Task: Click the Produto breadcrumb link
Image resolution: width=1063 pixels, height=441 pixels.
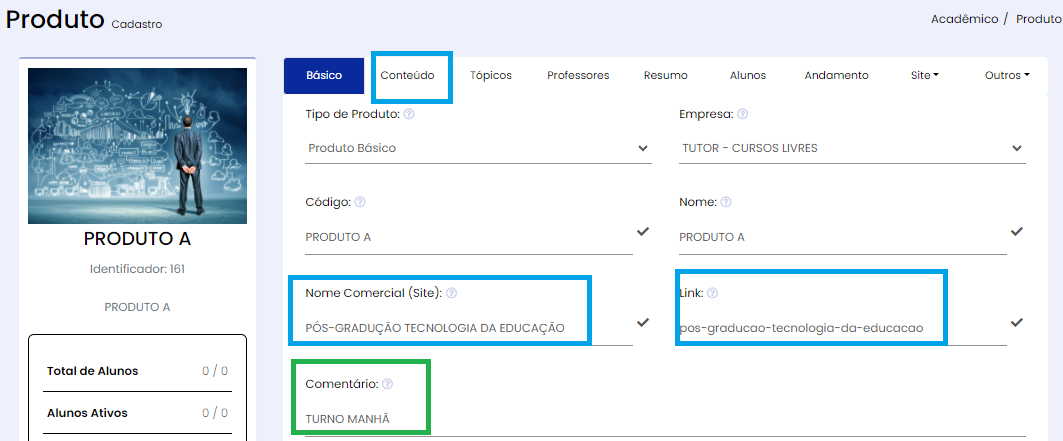Action: [1038, 19]
